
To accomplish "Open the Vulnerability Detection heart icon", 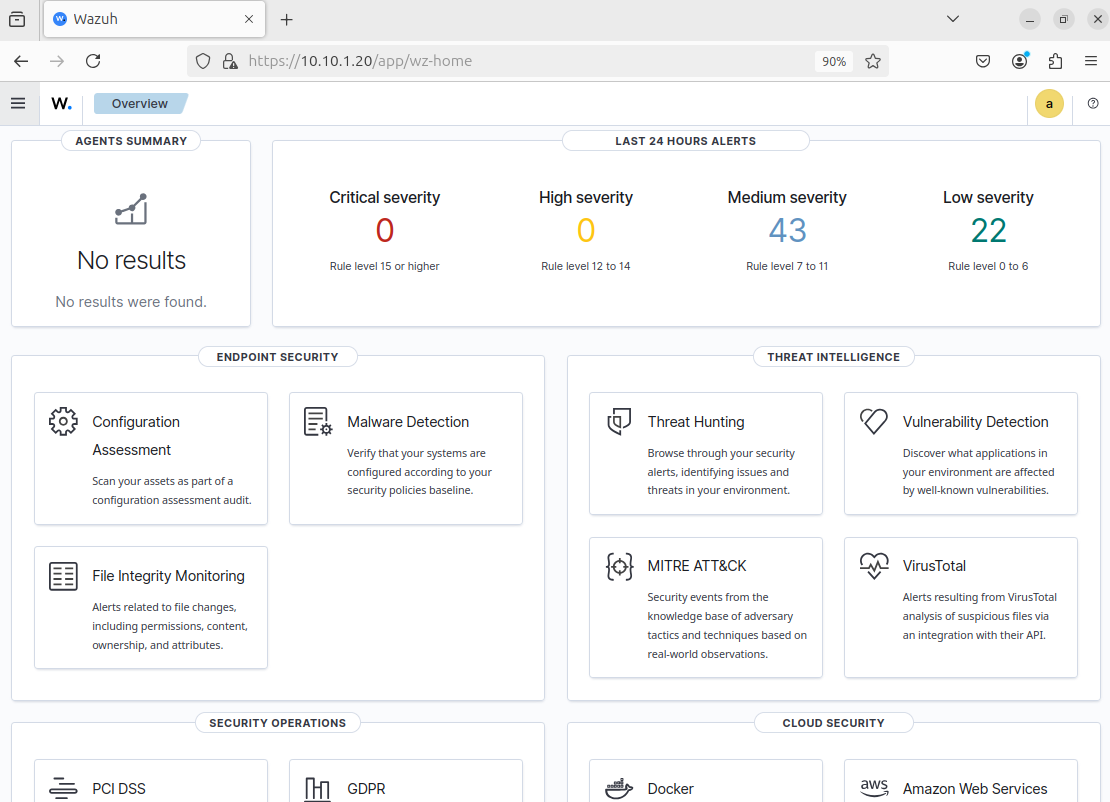I will coord(874,421).
